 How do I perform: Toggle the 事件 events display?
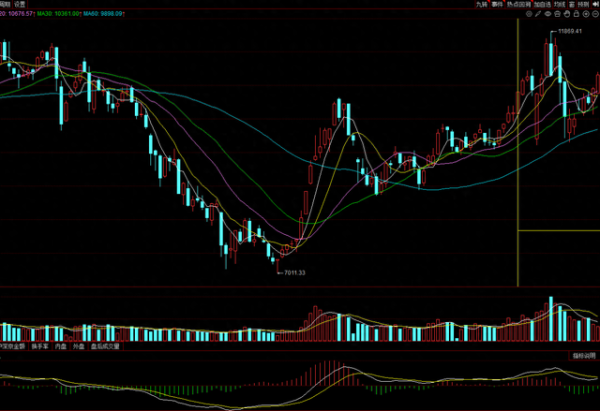(497, 5)
